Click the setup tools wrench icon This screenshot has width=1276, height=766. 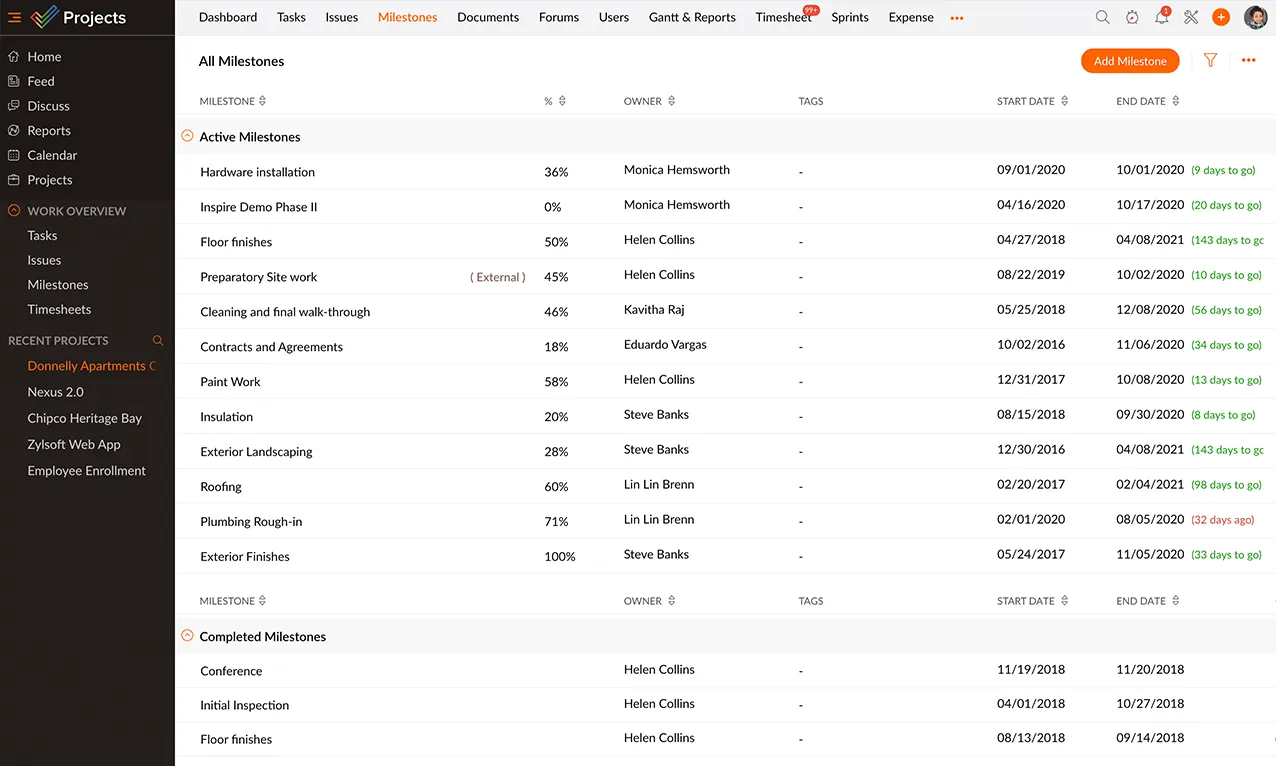tap(1190, 17)
